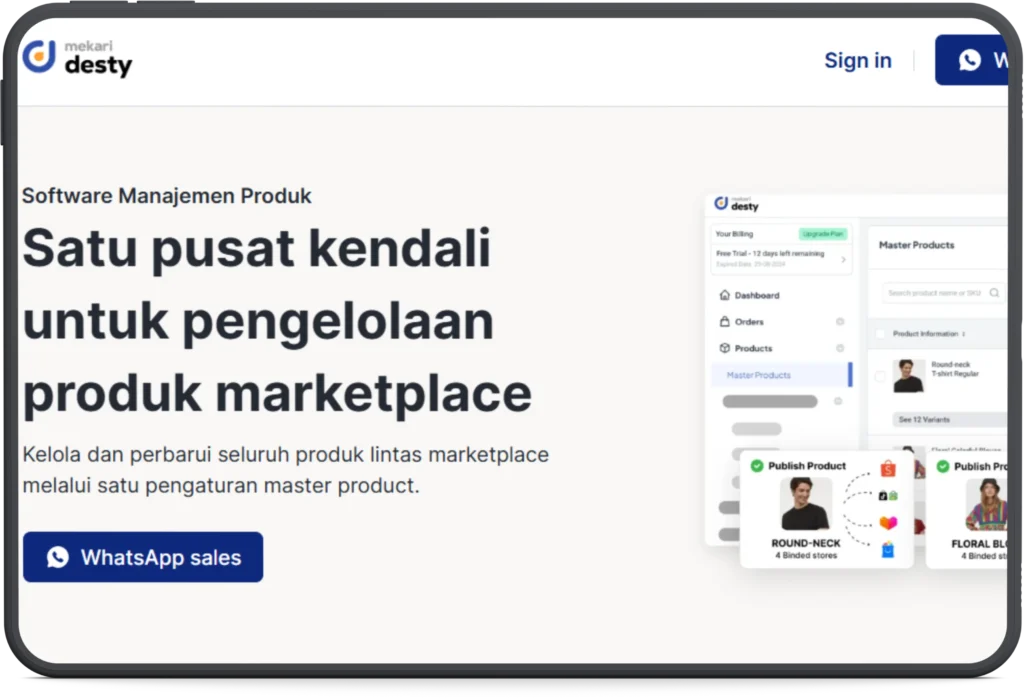Click the desty logo in dashboard preview
This screenshot has height=699, width=1024.
coord(736,204)
